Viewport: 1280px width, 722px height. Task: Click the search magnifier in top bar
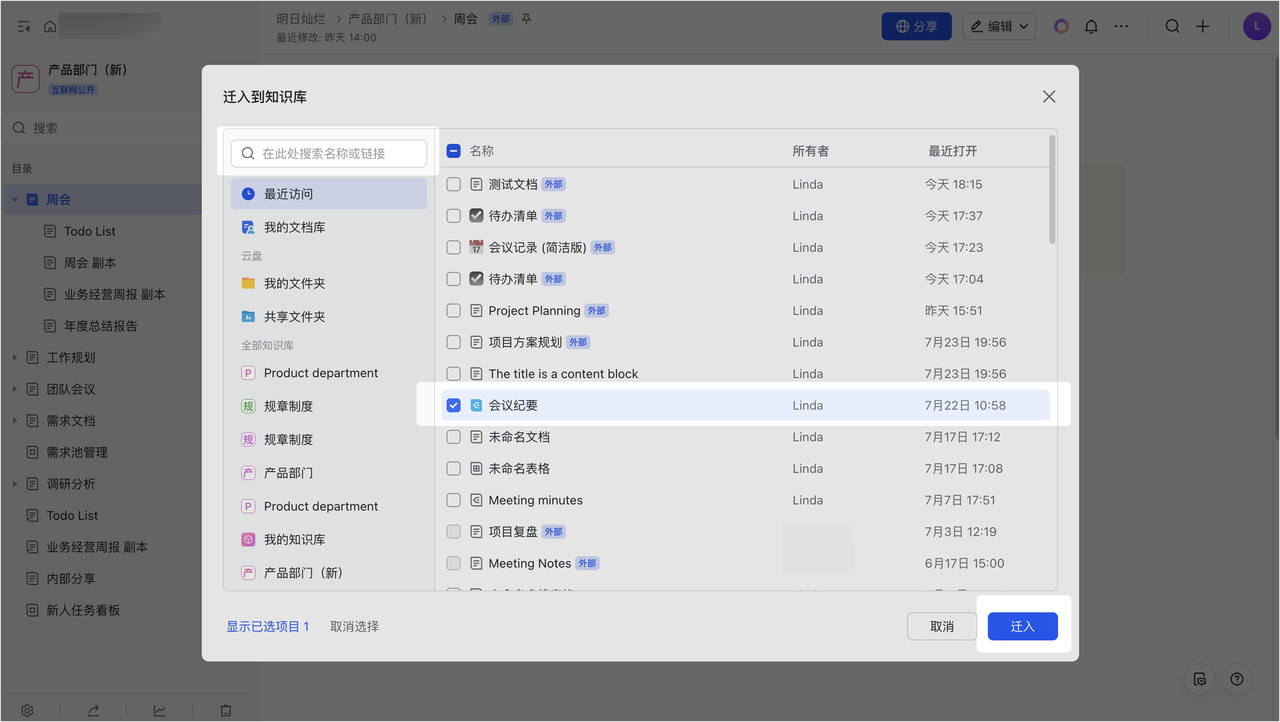[x=1173, y=26]
